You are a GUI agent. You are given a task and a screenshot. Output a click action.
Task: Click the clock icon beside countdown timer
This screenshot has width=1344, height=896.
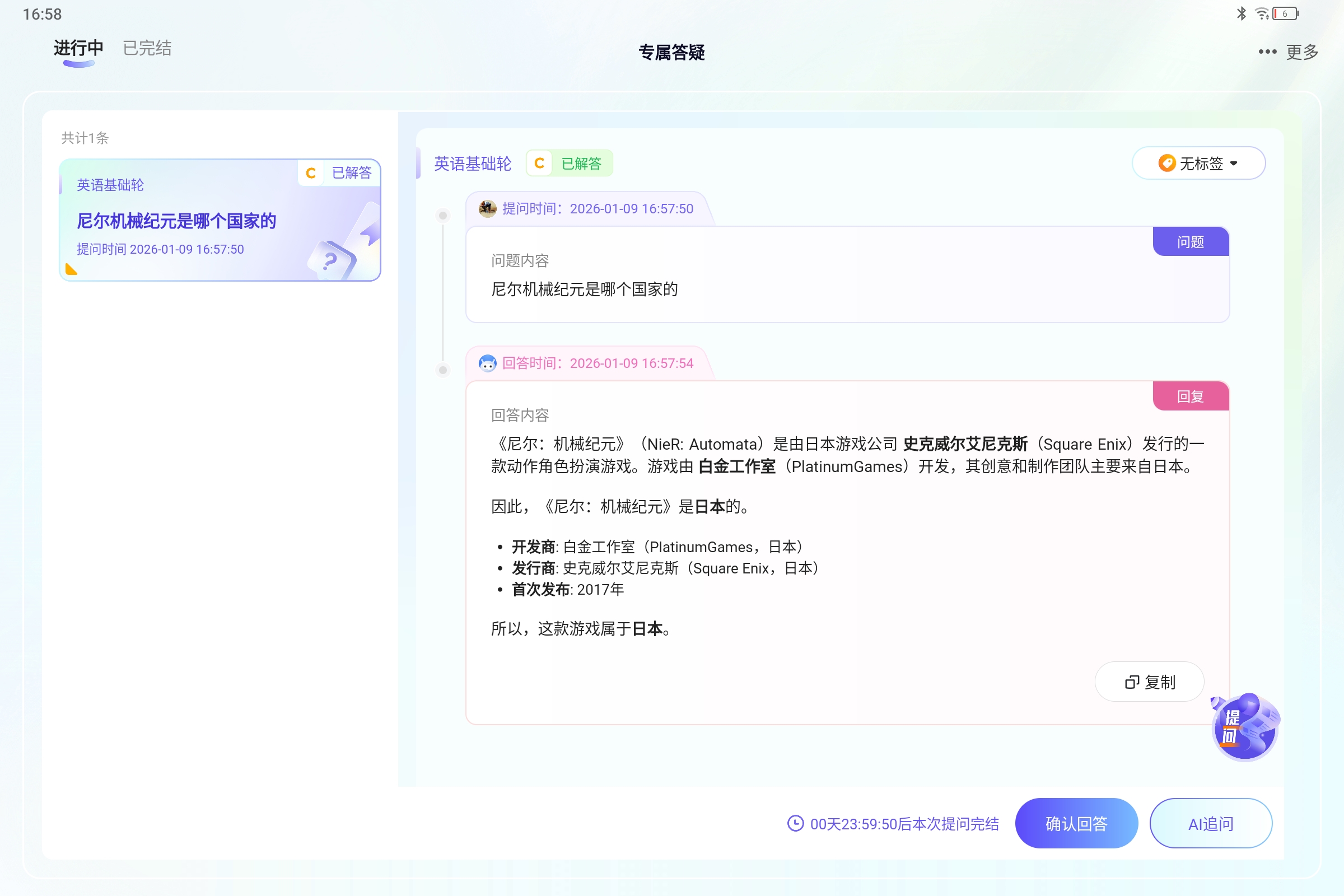pyautogui.click(x=795, y=823)
